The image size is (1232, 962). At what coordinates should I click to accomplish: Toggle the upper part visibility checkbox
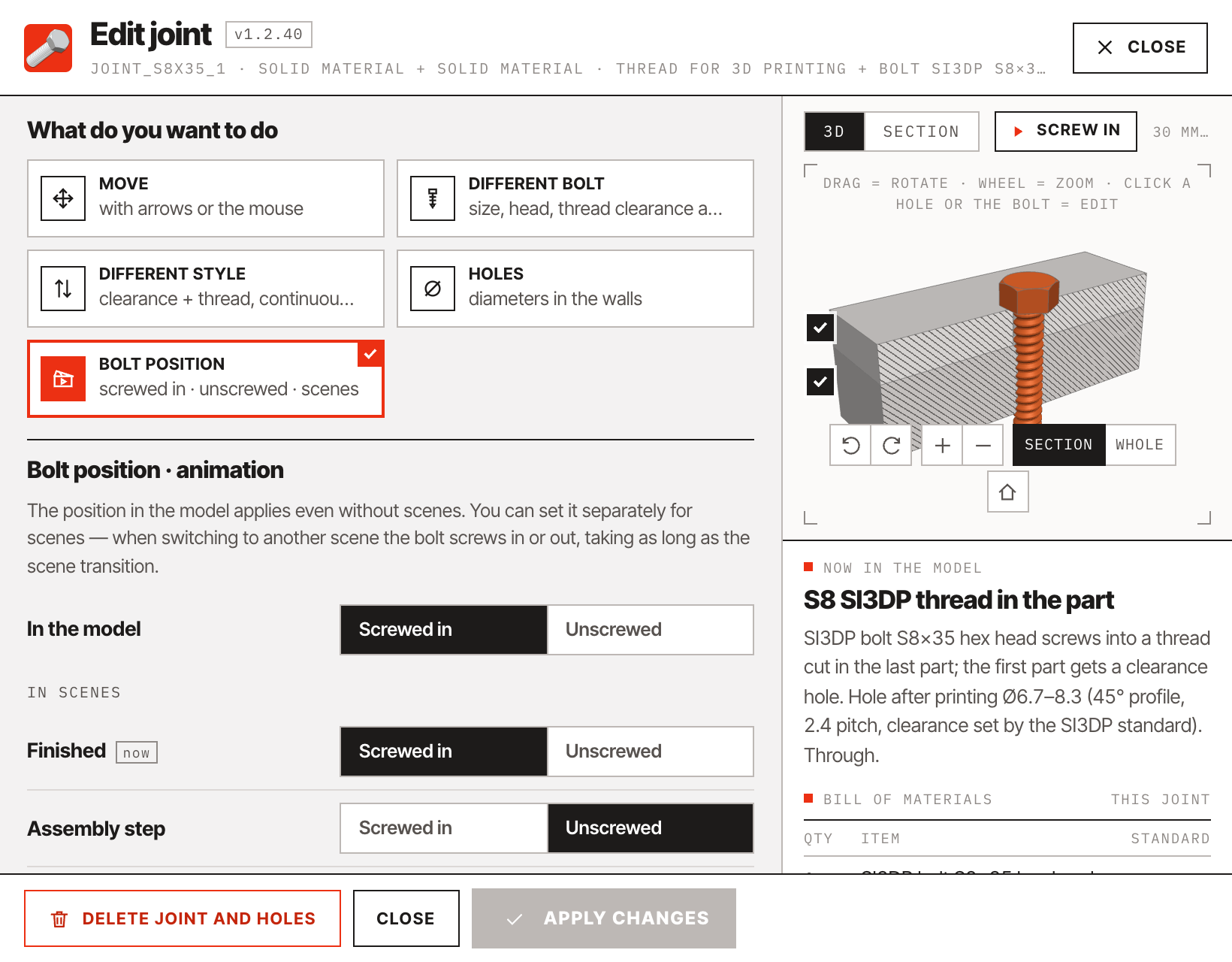click(x=820, y=328)
